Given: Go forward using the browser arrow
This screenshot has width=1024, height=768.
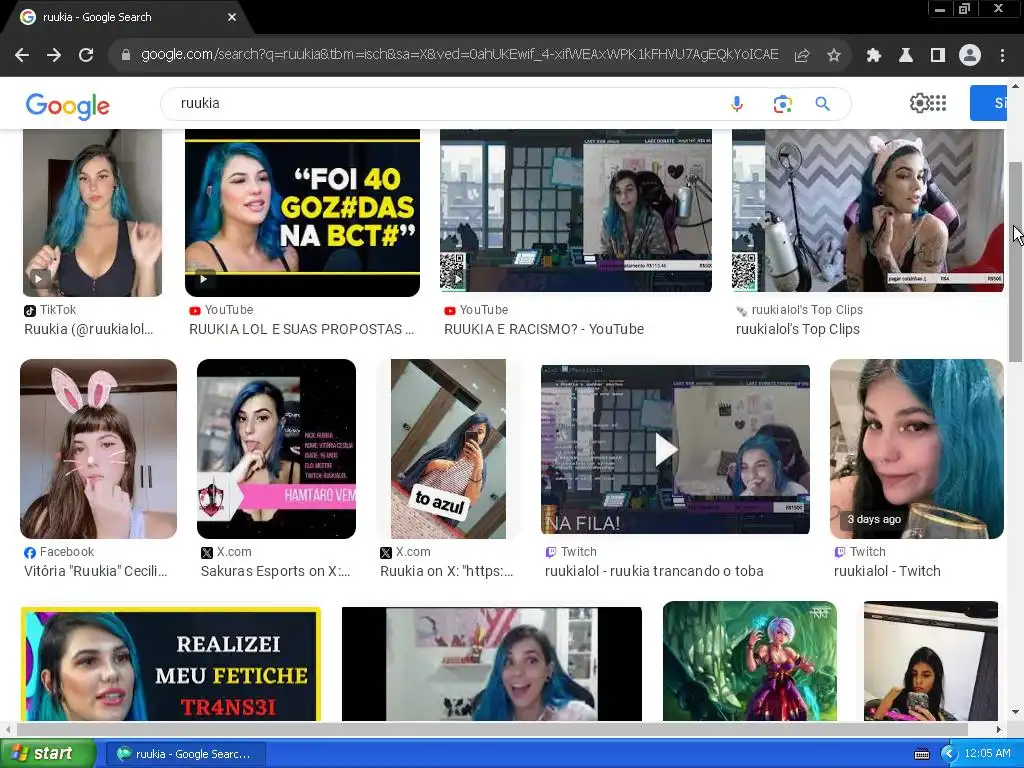Looking at the screenshot, I should [x=54, y=56].
